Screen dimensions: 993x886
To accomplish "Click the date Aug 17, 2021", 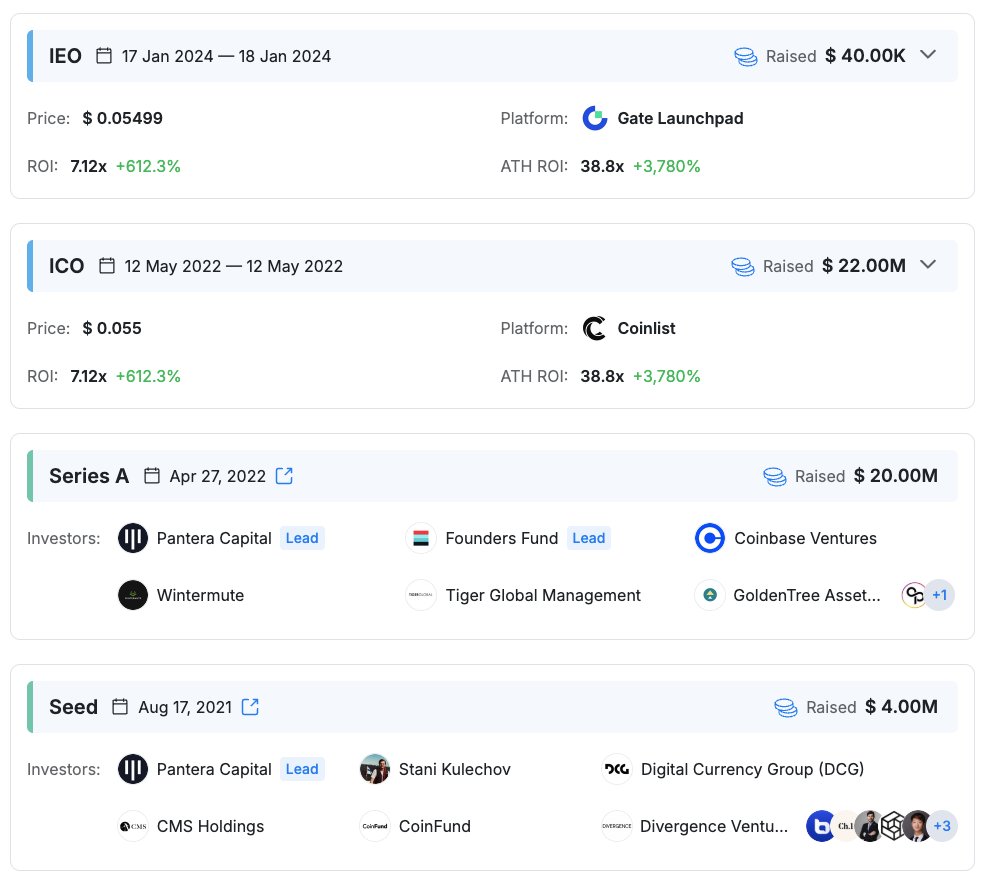I will [x=186, y=707].
